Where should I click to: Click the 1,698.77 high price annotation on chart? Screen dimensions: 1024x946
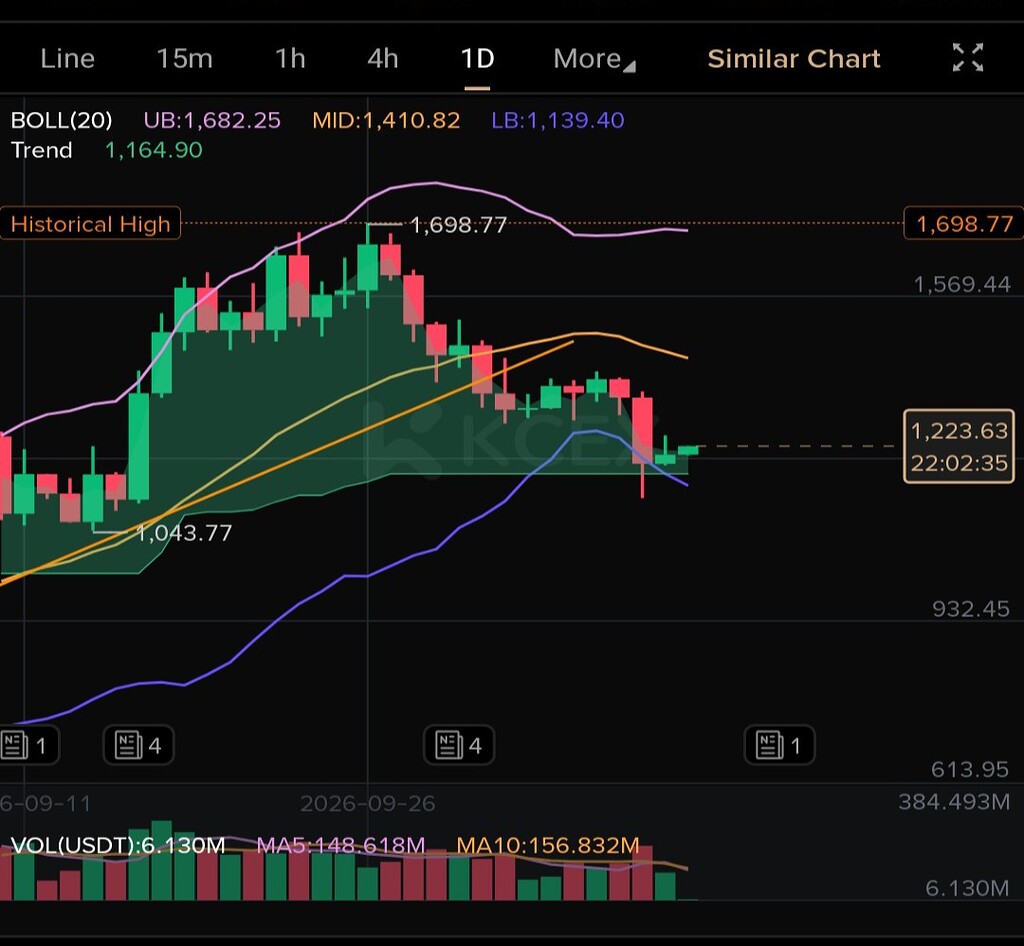458,225
